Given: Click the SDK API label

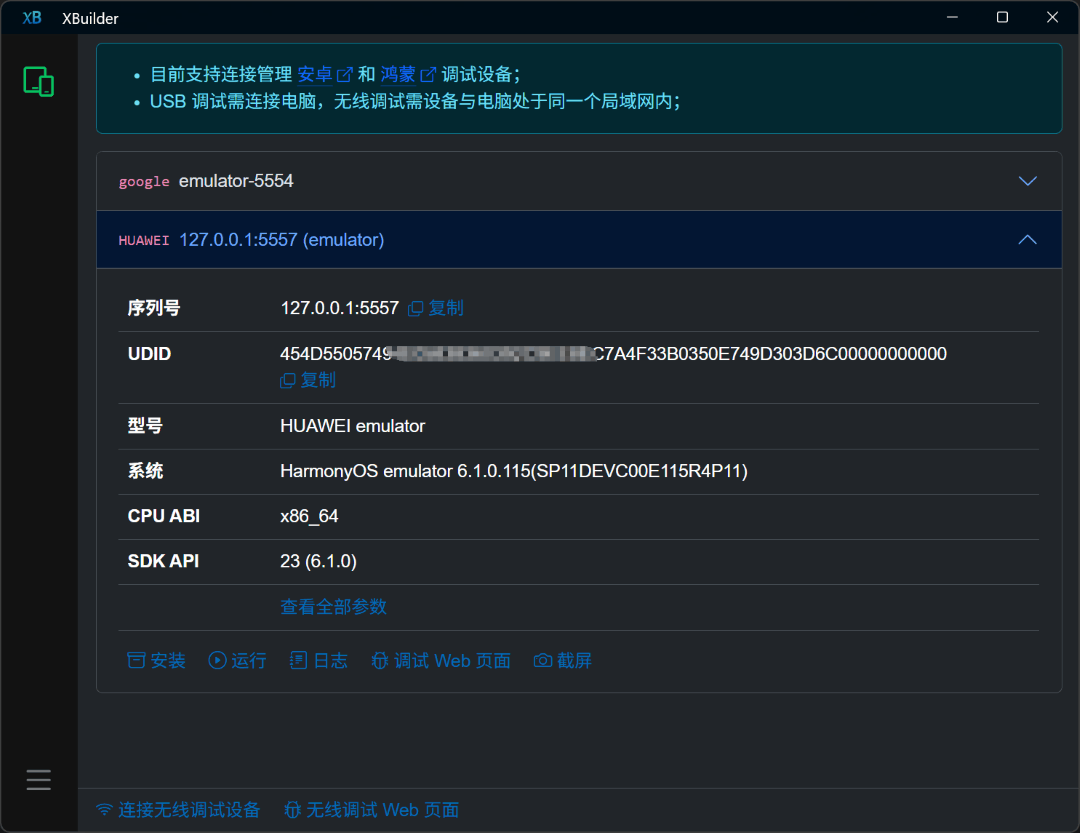Looking at the screenshot, I should [x=163, y=562].
